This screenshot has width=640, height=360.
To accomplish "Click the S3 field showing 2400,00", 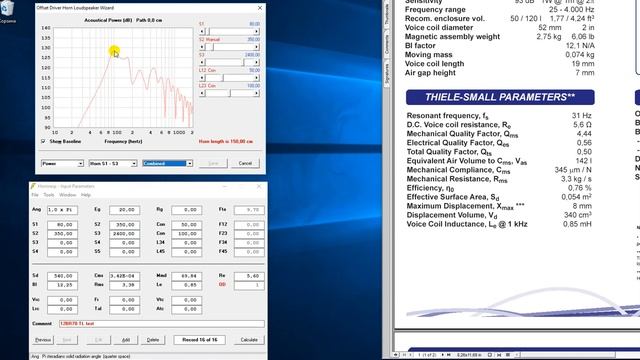I will tap(124, 233).
